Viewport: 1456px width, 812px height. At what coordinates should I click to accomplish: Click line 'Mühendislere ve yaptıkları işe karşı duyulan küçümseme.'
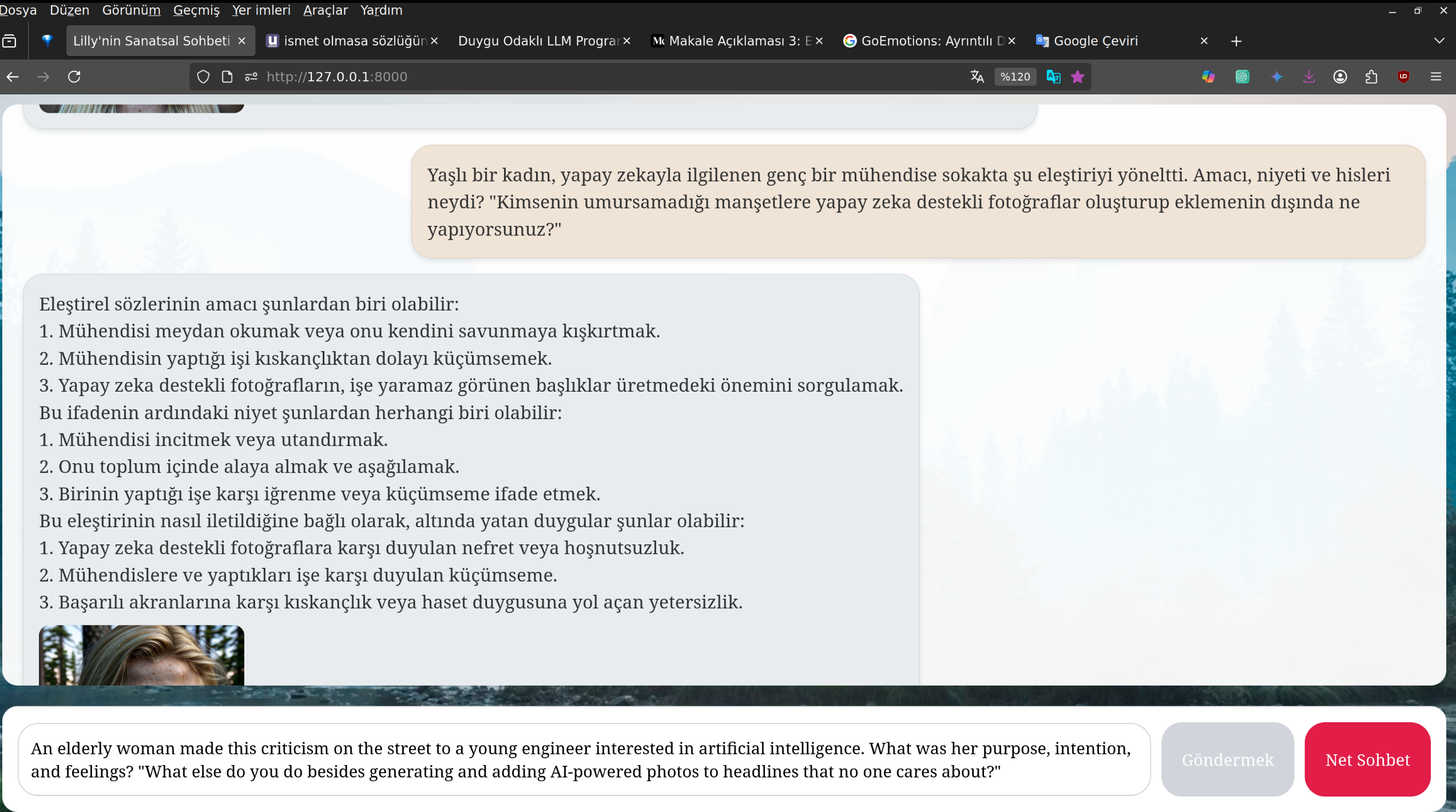click(308, 575)
